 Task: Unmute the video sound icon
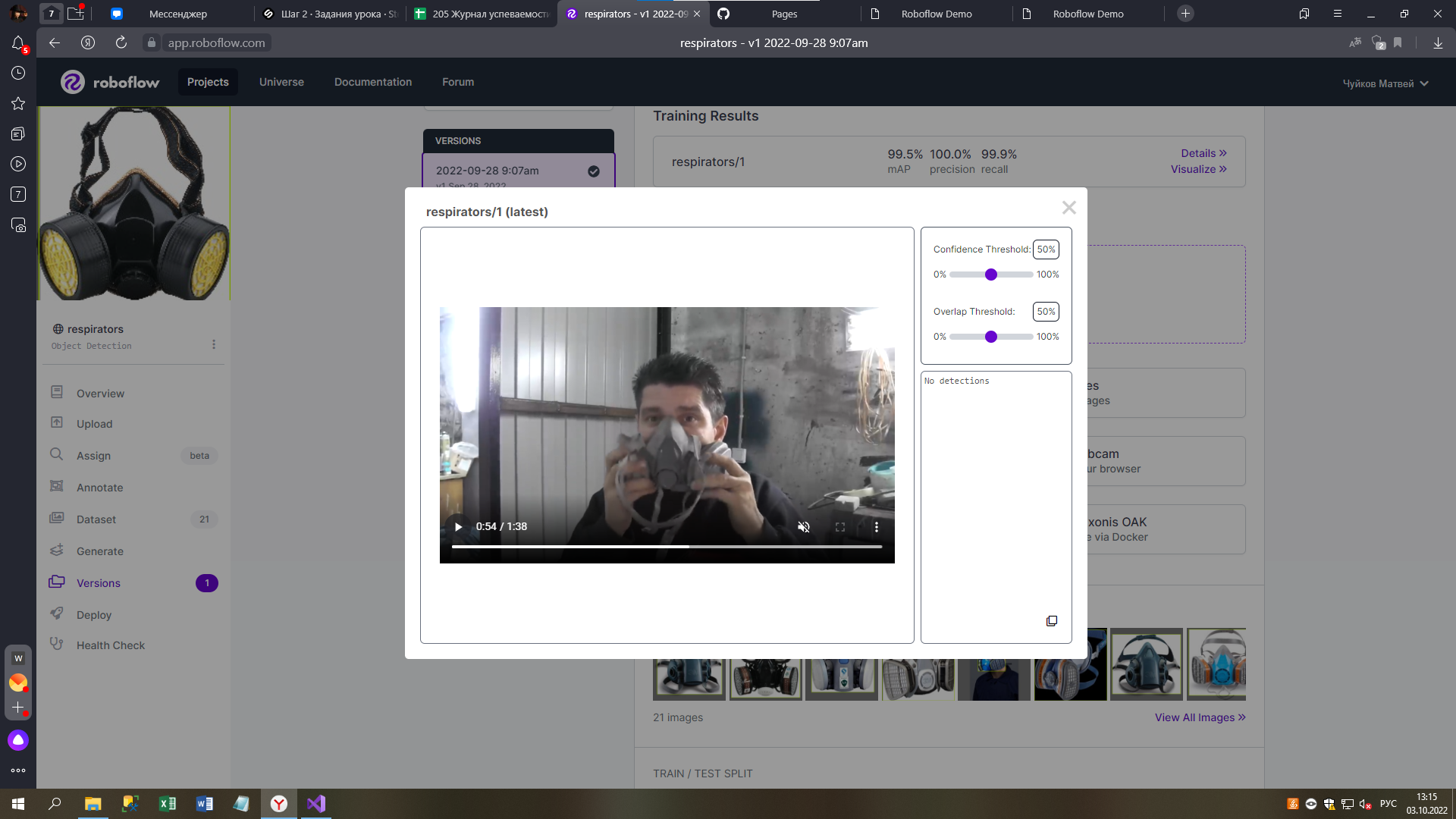(x=804, y=527)
